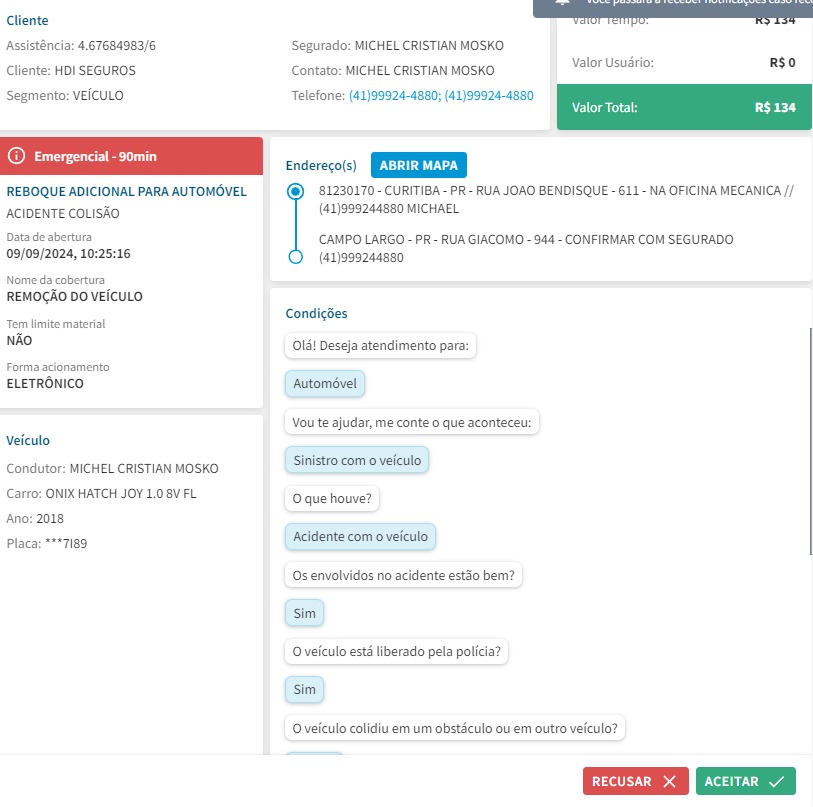
Task: Click Assistência number 4.67684983/6
Action: tap(116, 46)
